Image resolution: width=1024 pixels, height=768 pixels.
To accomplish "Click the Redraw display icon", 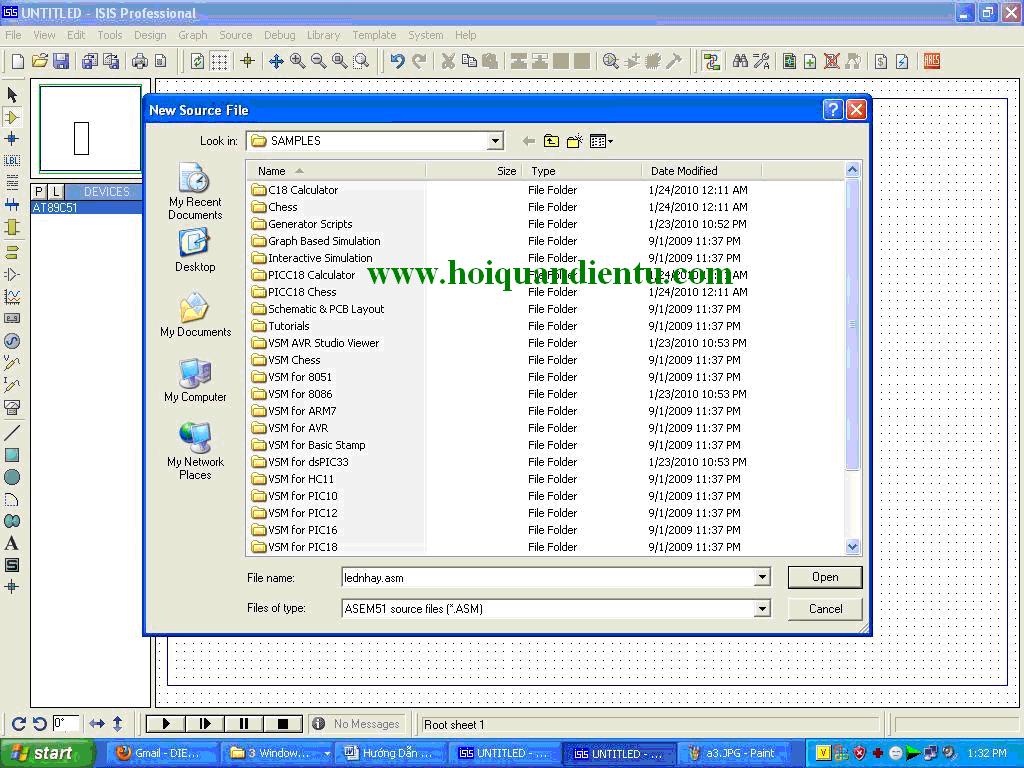I will (197, 61).
